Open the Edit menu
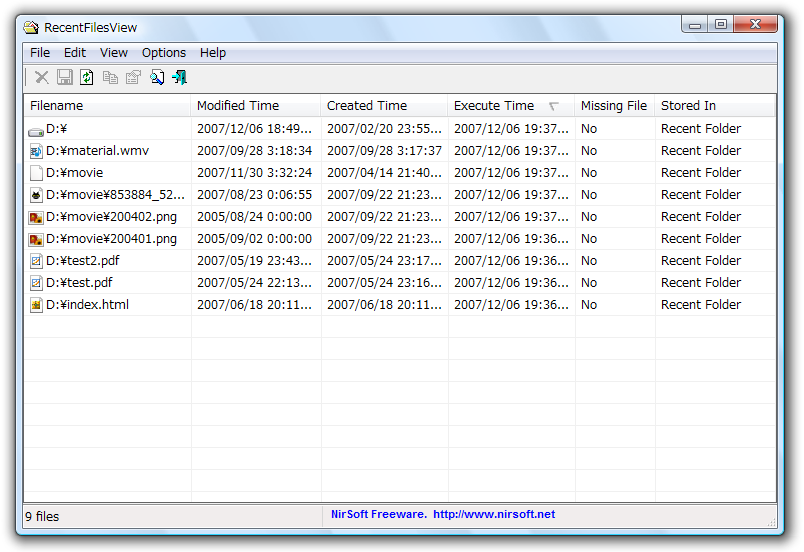Image resolution: width=804 pixels, height=552 pixels. 75,53
